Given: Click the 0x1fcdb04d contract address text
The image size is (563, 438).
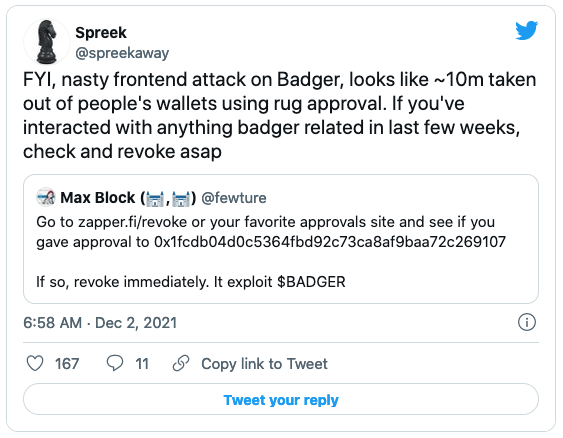Looking at the screenshot, I should (x=330, y=242).
